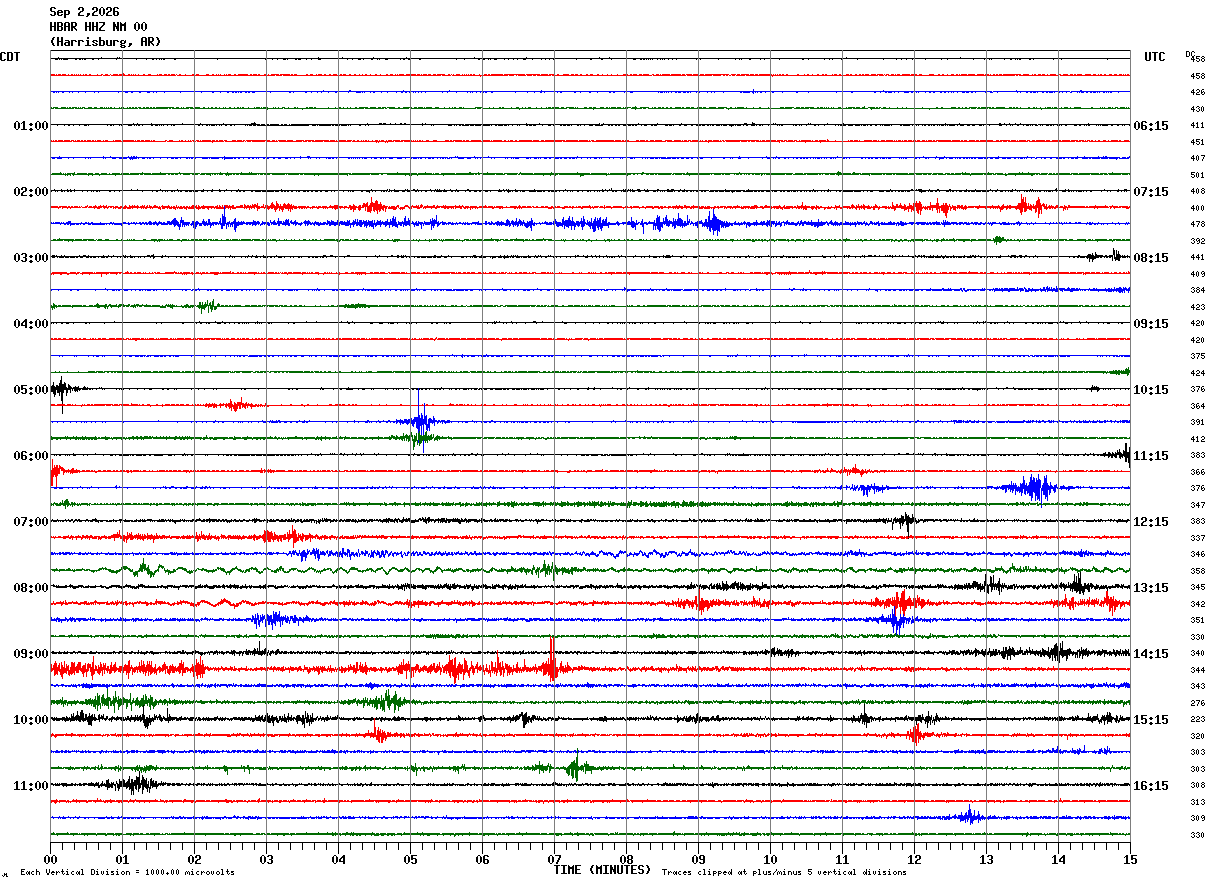1210x886 pixels.
Task: Click the UTC column header
Action: [1155, 57]
